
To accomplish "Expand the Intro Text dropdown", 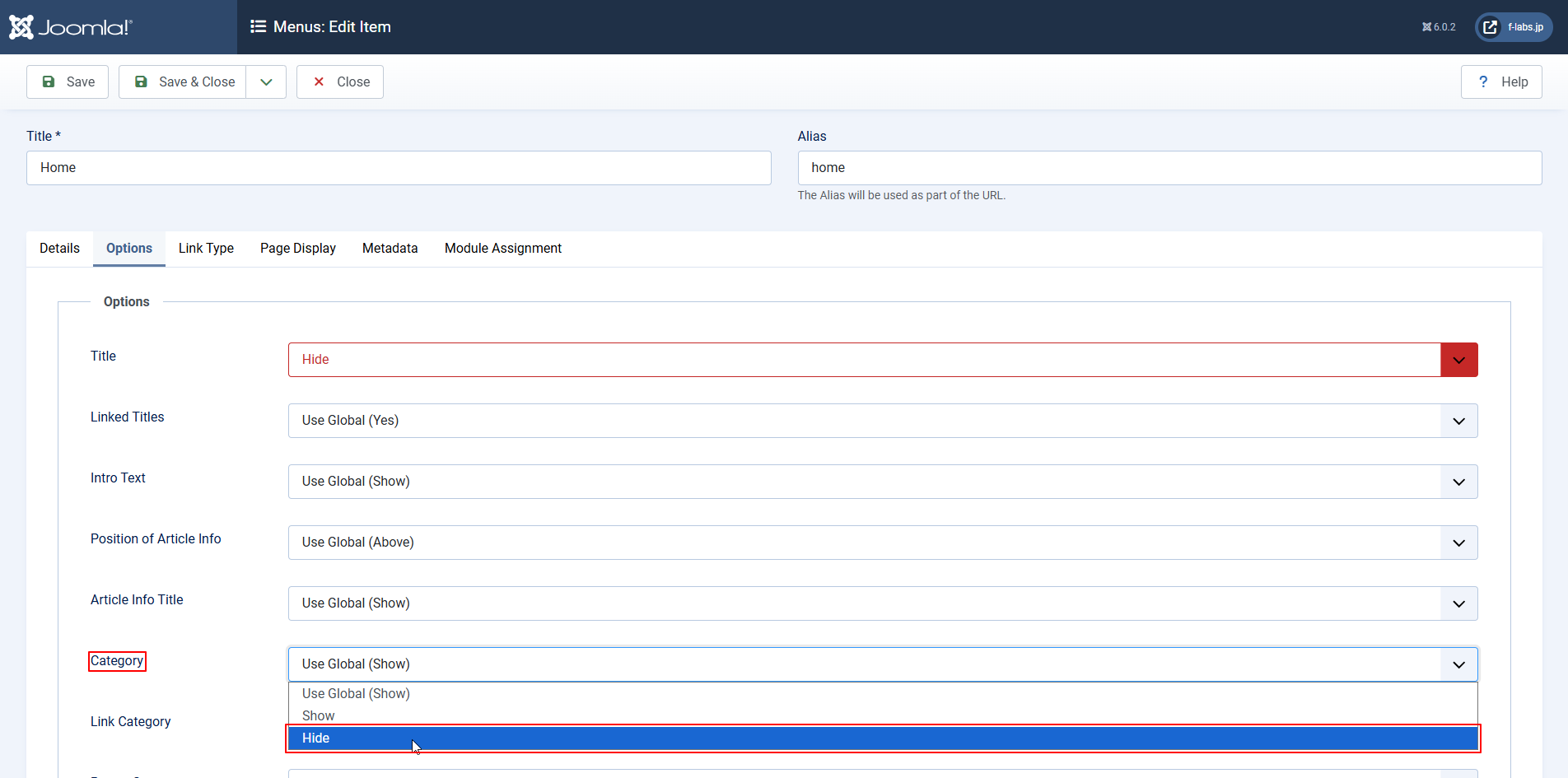I will [882, 482].
